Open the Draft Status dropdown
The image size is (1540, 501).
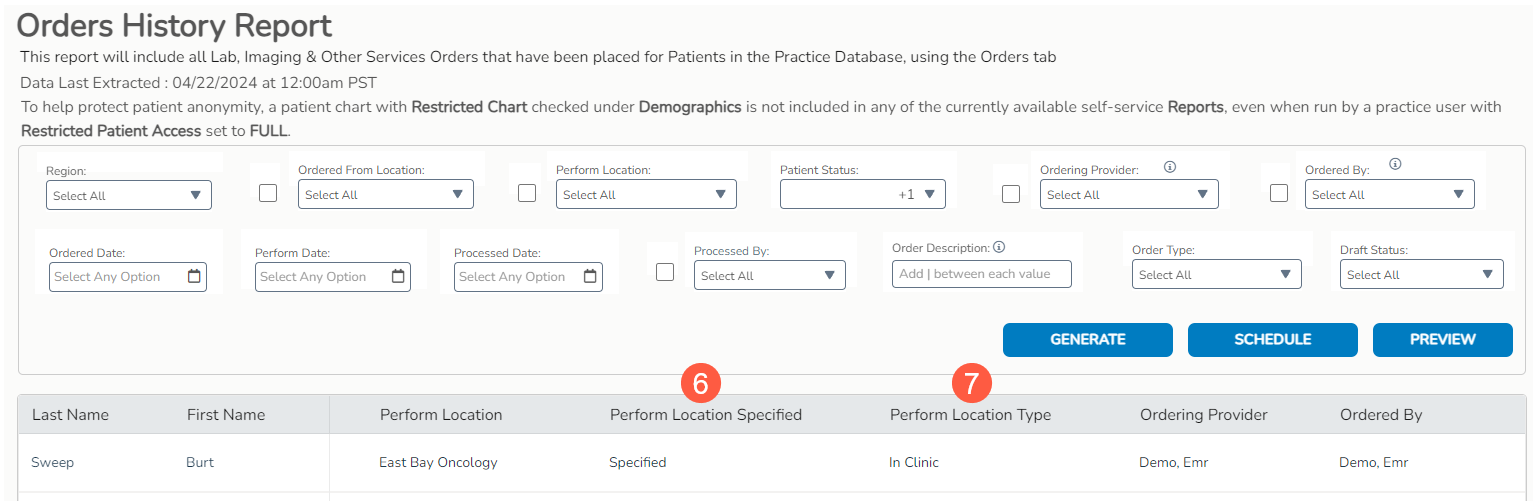1421,275
